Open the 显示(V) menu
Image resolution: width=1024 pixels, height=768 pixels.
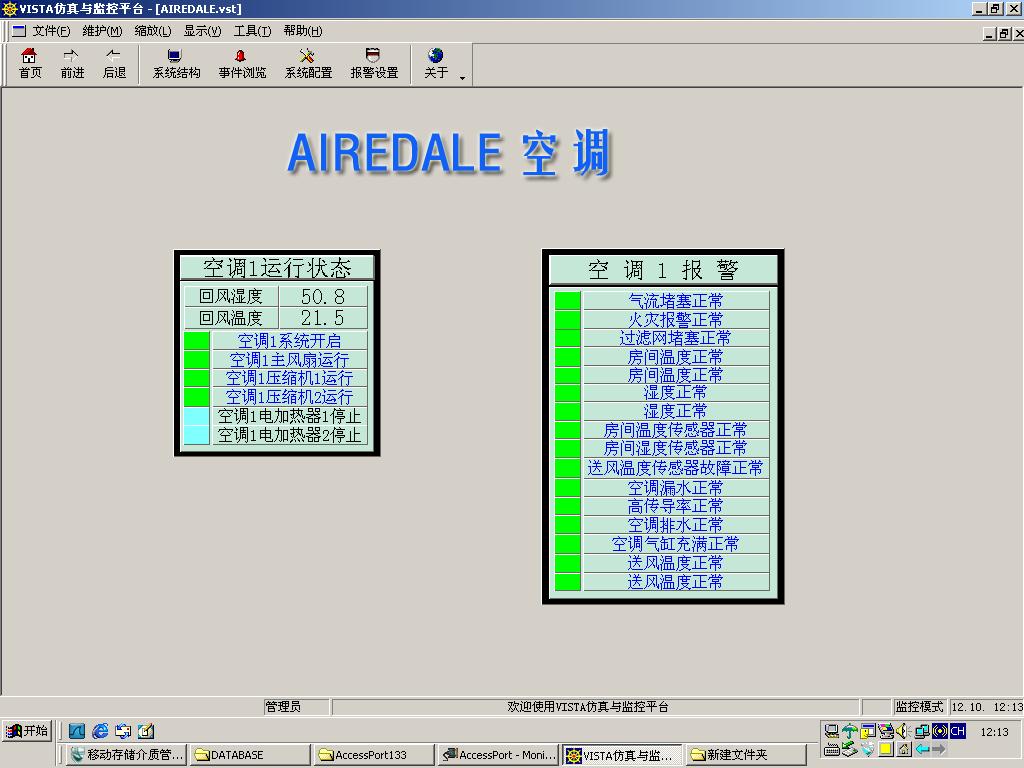coord(202,31)
